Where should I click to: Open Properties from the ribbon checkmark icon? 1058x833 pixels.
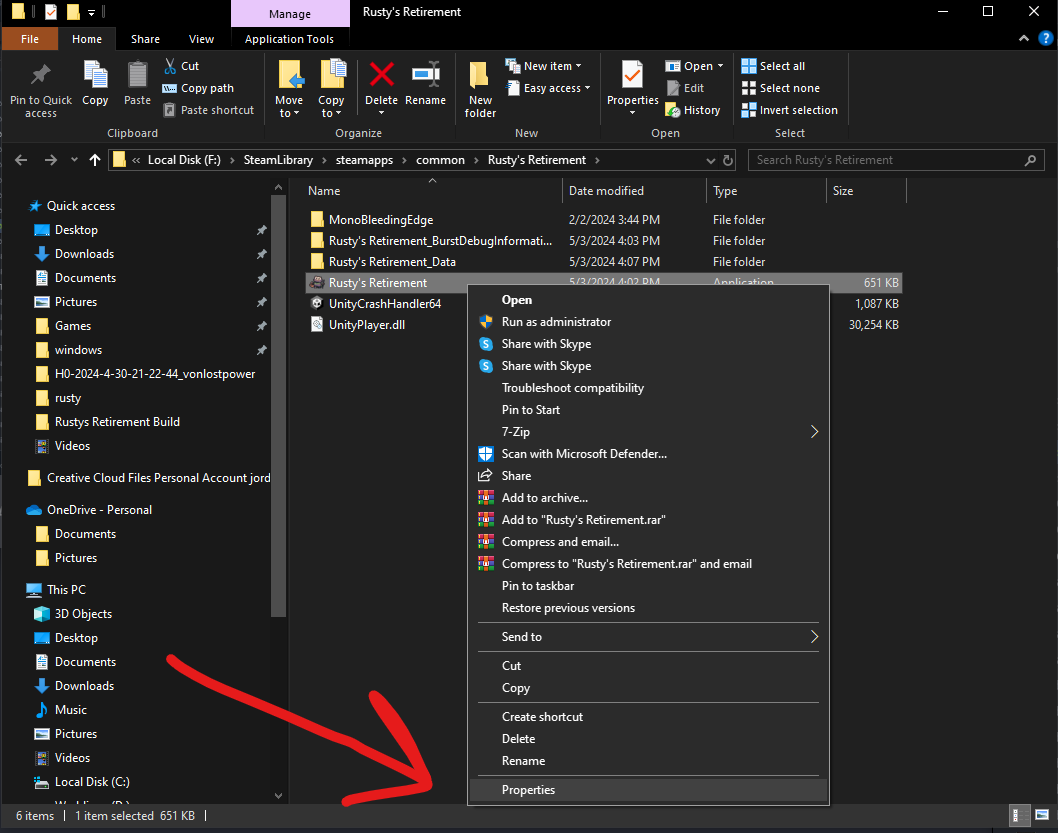pos(632,75)
